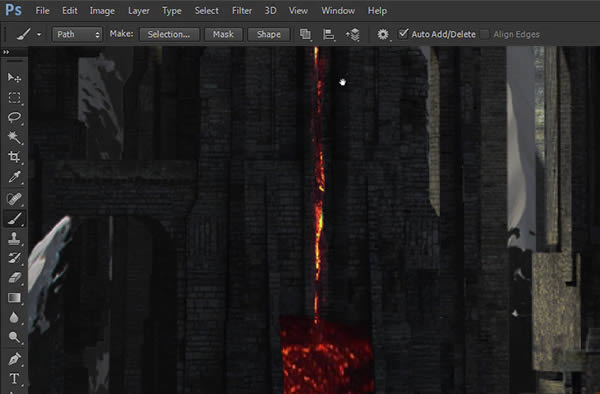The height and width of the screenshot is (394, 600).
Task: Expand the toolbox double-arrow
Action: pos(6,52)
